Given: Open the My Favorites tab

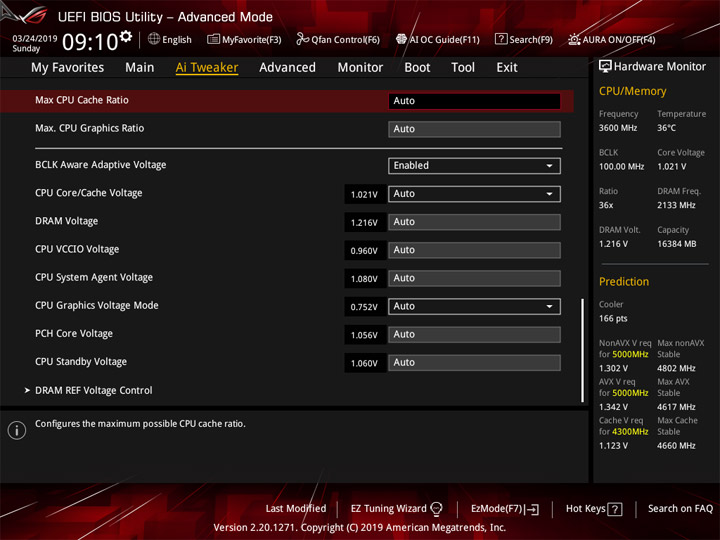Looking at the screenshot, I should [68, 68].
